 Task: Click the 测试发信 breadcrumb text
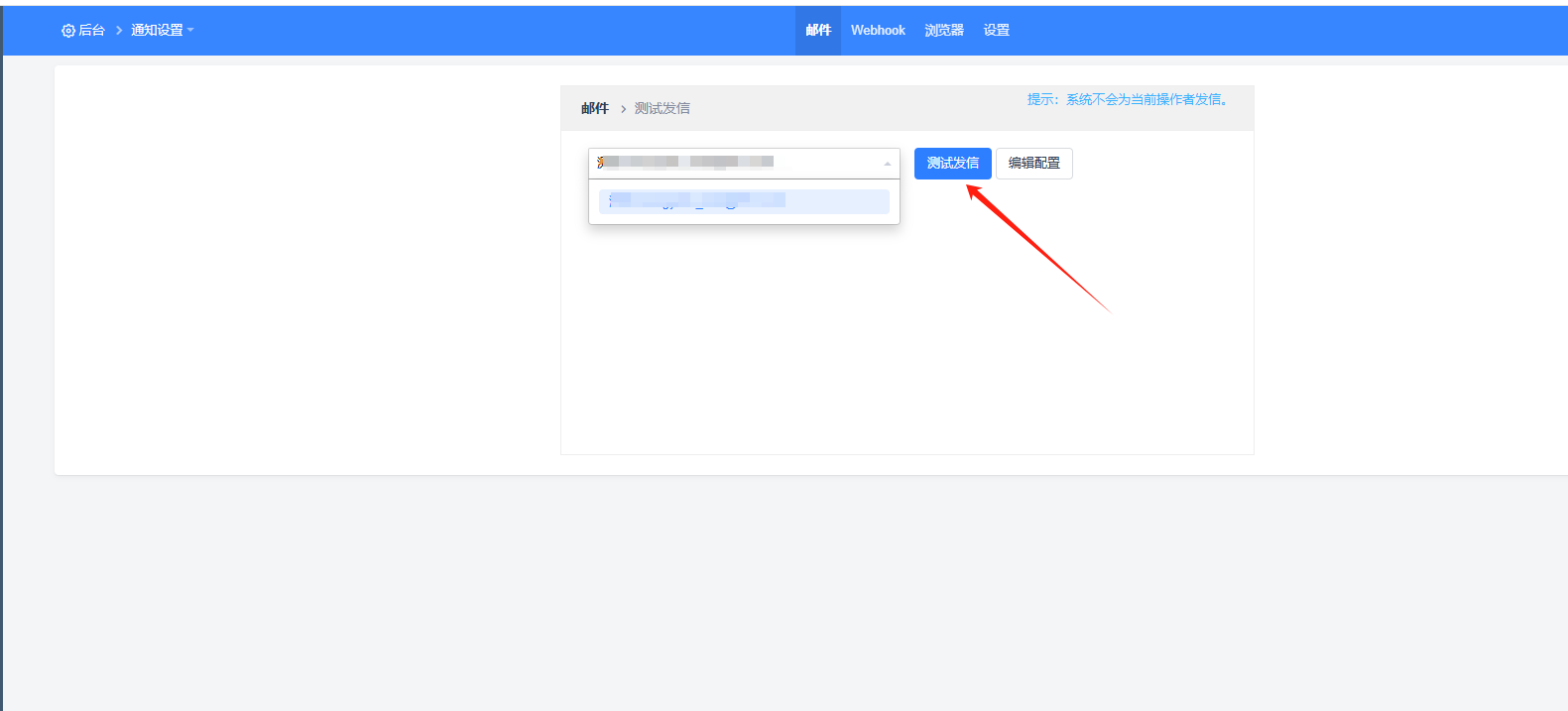tap(663, 108)
